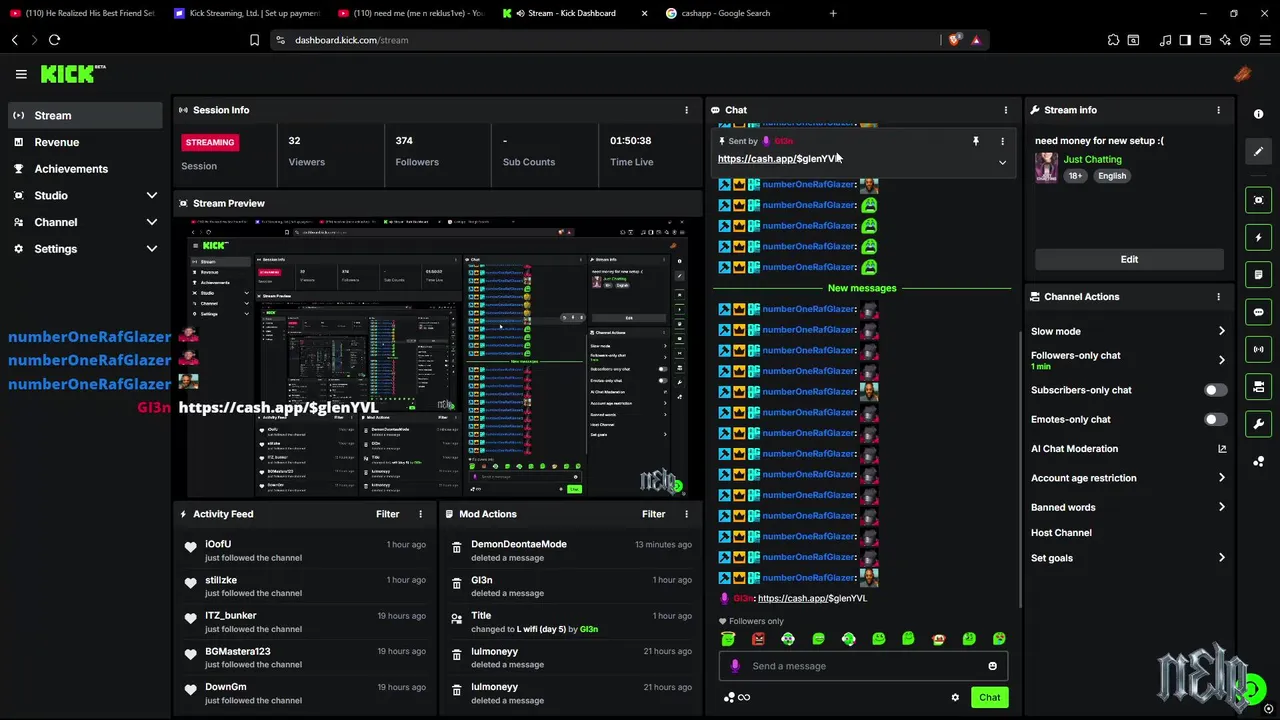
Task: Click Brave Shields icon in address bar
Action: click(x=954, y=40)
